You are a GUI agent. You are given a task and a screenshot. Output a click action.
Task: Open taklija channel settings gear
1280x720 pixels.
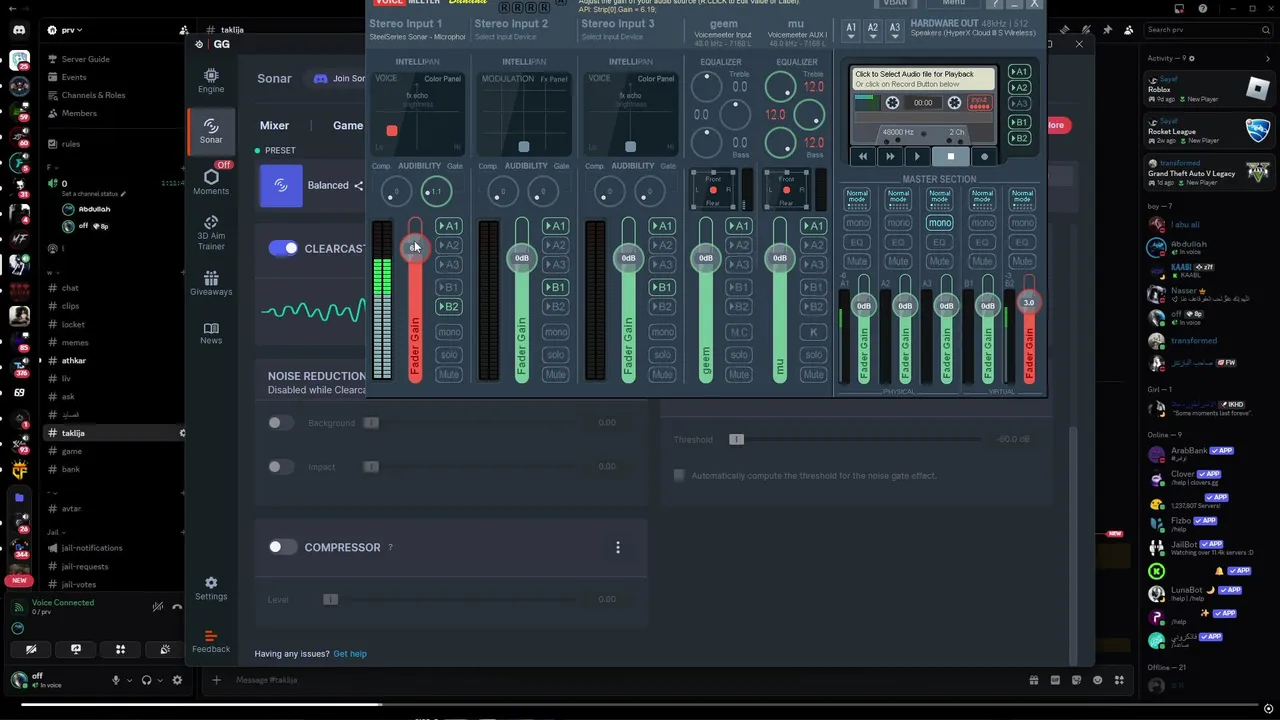pyautogui.click(x=182, y=433)
